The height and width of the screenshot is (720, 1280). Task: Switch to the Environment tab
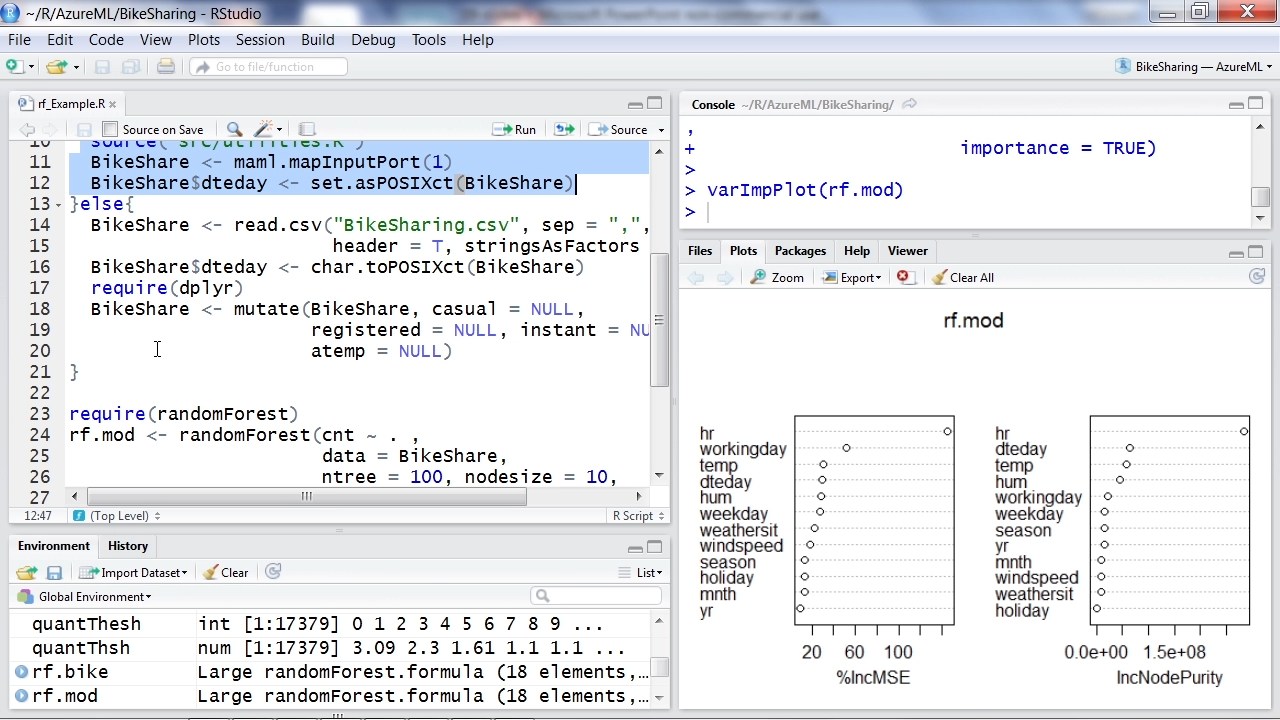pyautogui.click(x=54, y=546)
